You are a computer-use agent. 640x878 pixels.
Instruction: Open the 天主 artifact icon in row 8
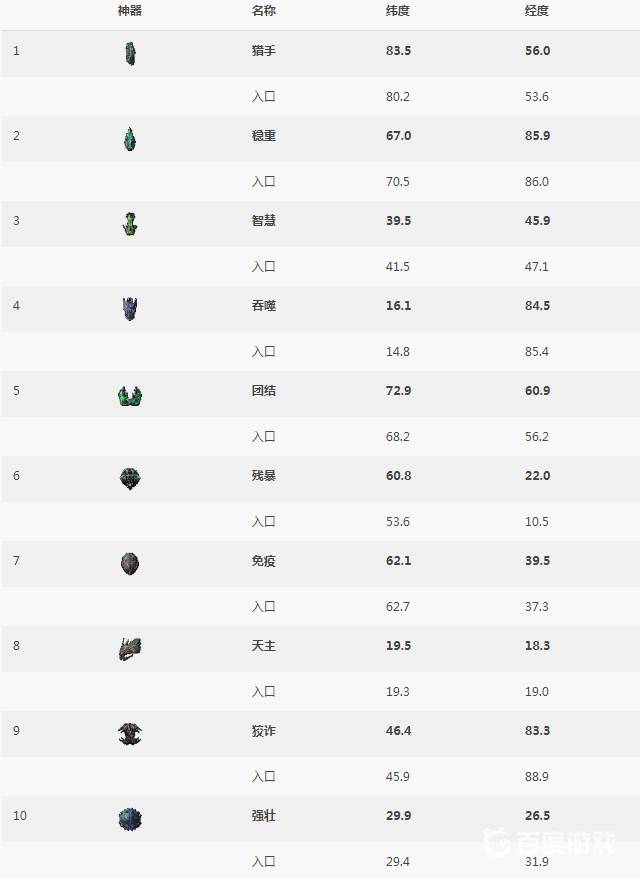pos(130,648)
